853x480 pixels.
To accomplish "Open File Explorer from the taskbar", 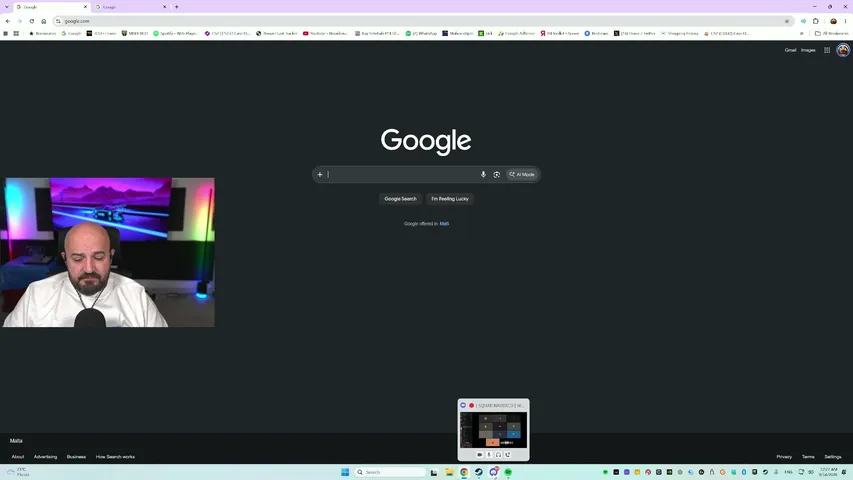I will tap(449, 472).
